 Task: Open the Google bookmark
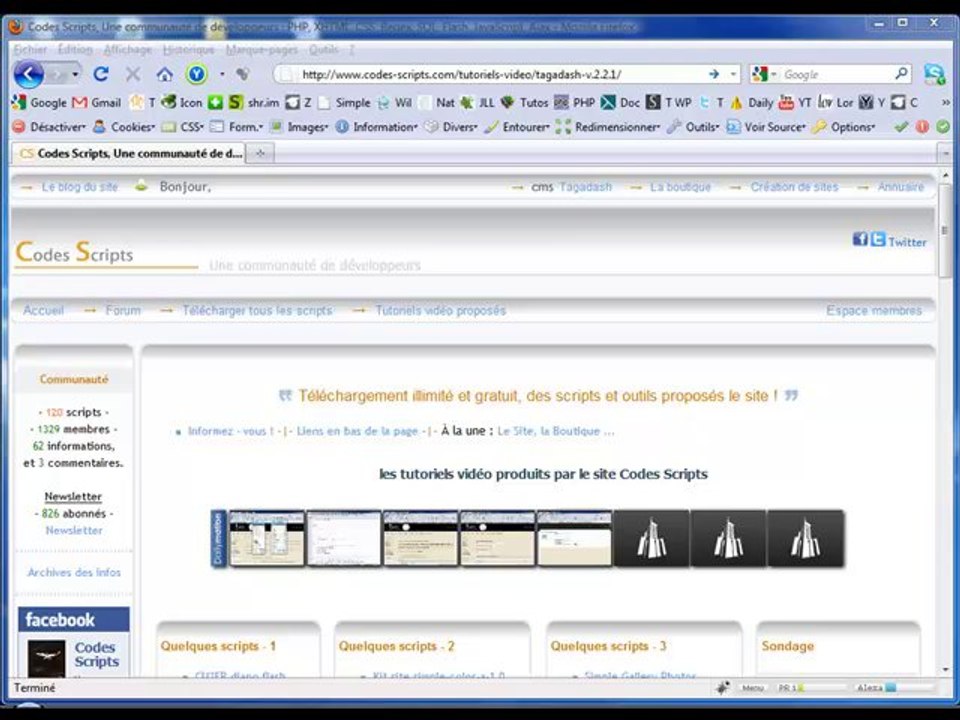coord(39,102)
